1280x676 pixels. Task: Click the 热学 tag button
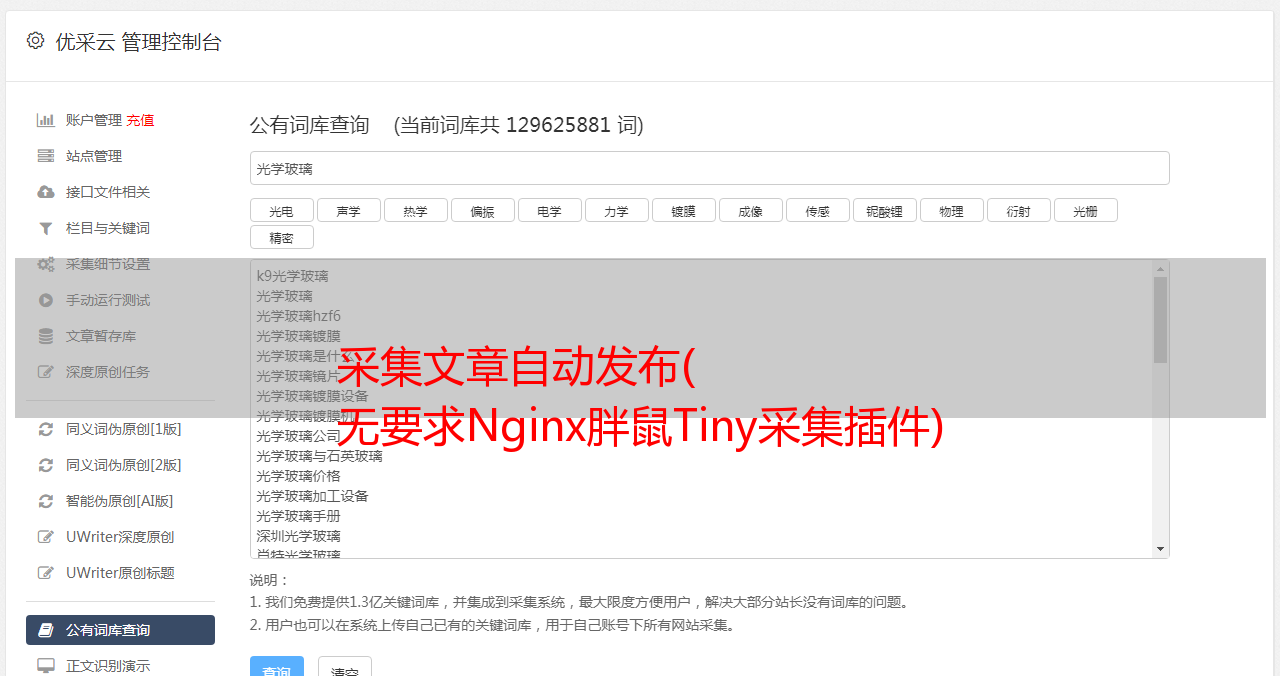(415, 210)
